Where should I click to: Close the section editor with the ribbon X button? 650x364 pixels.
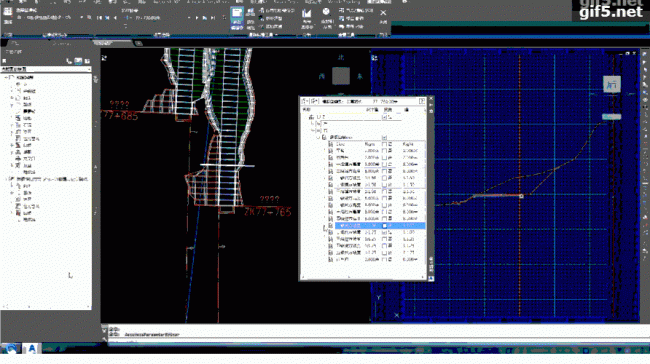[383, 13]
